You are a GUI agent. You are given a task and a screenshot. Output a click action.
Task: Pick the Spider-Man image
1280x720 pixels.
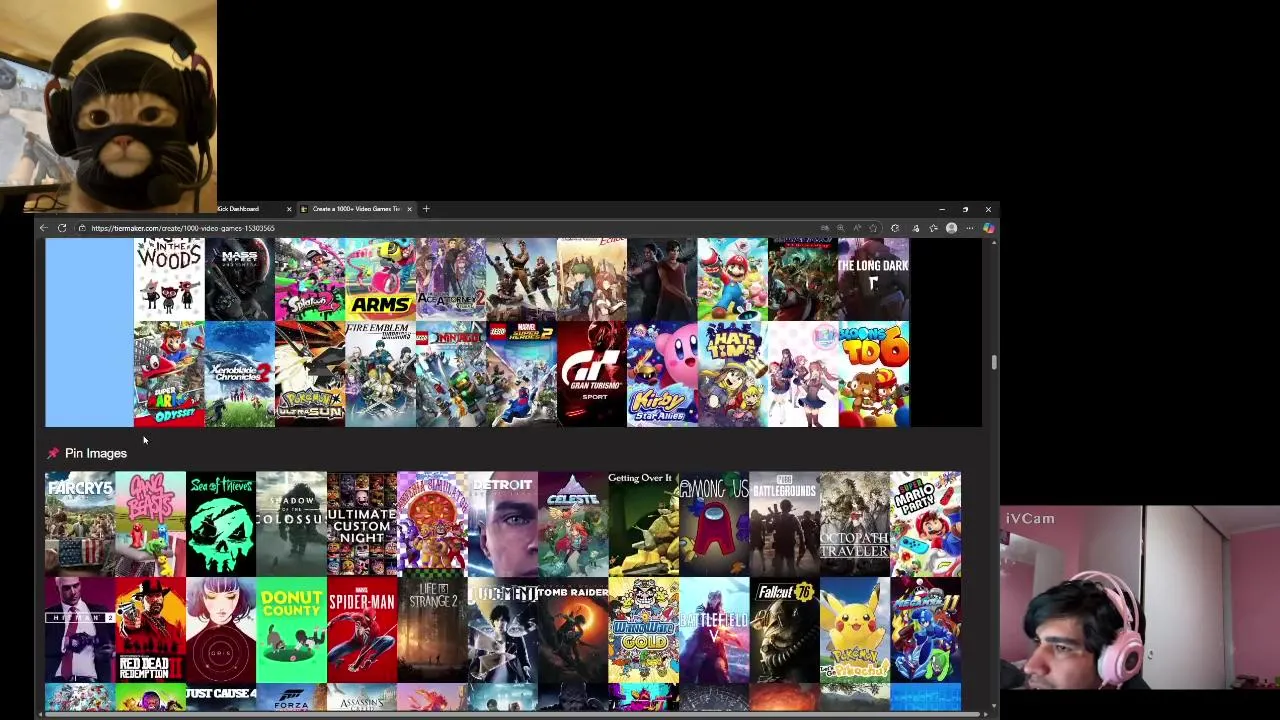(x=362, y=630)
